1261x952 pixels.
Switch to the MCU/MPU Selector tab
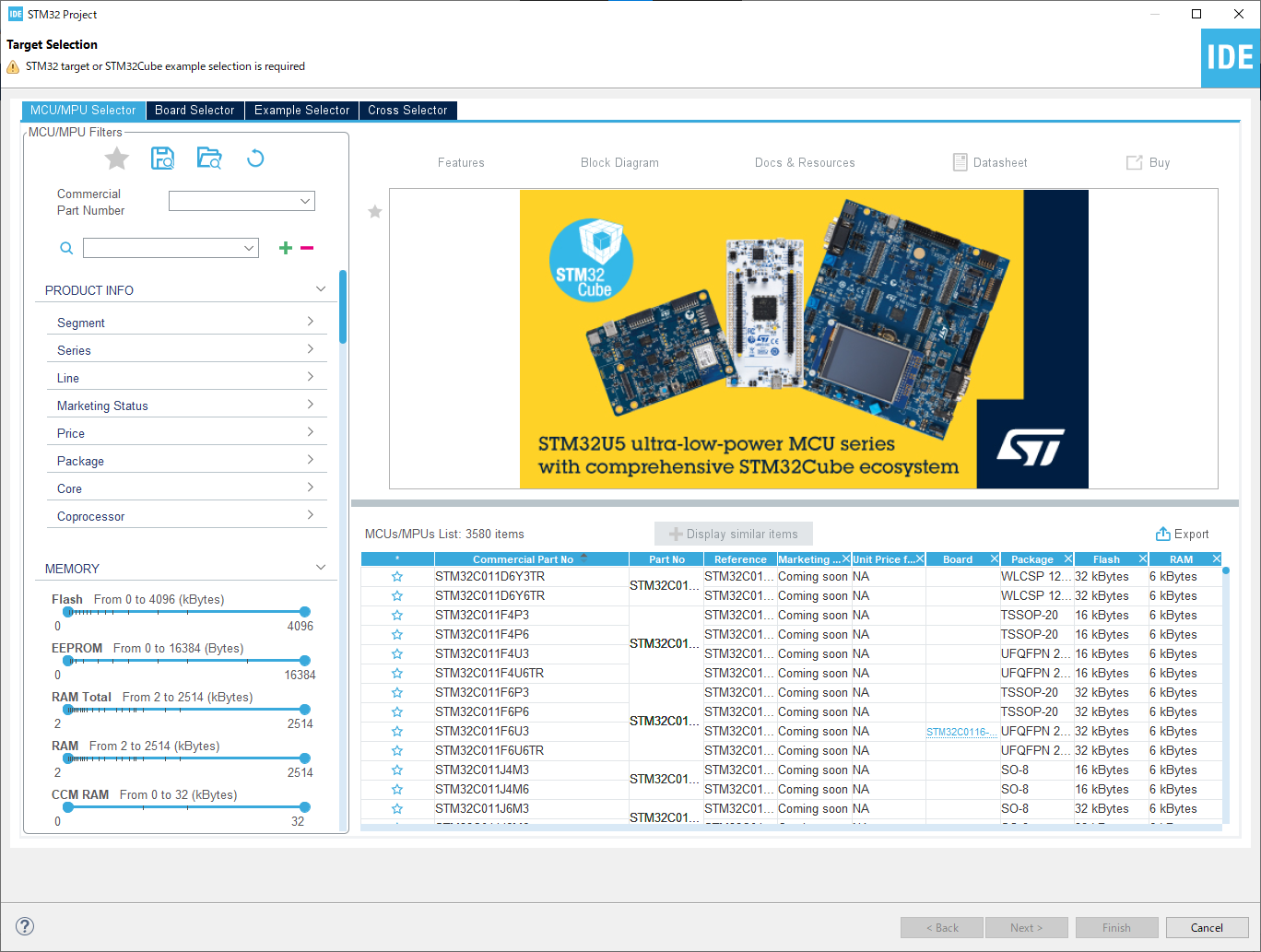coord(83,110)
